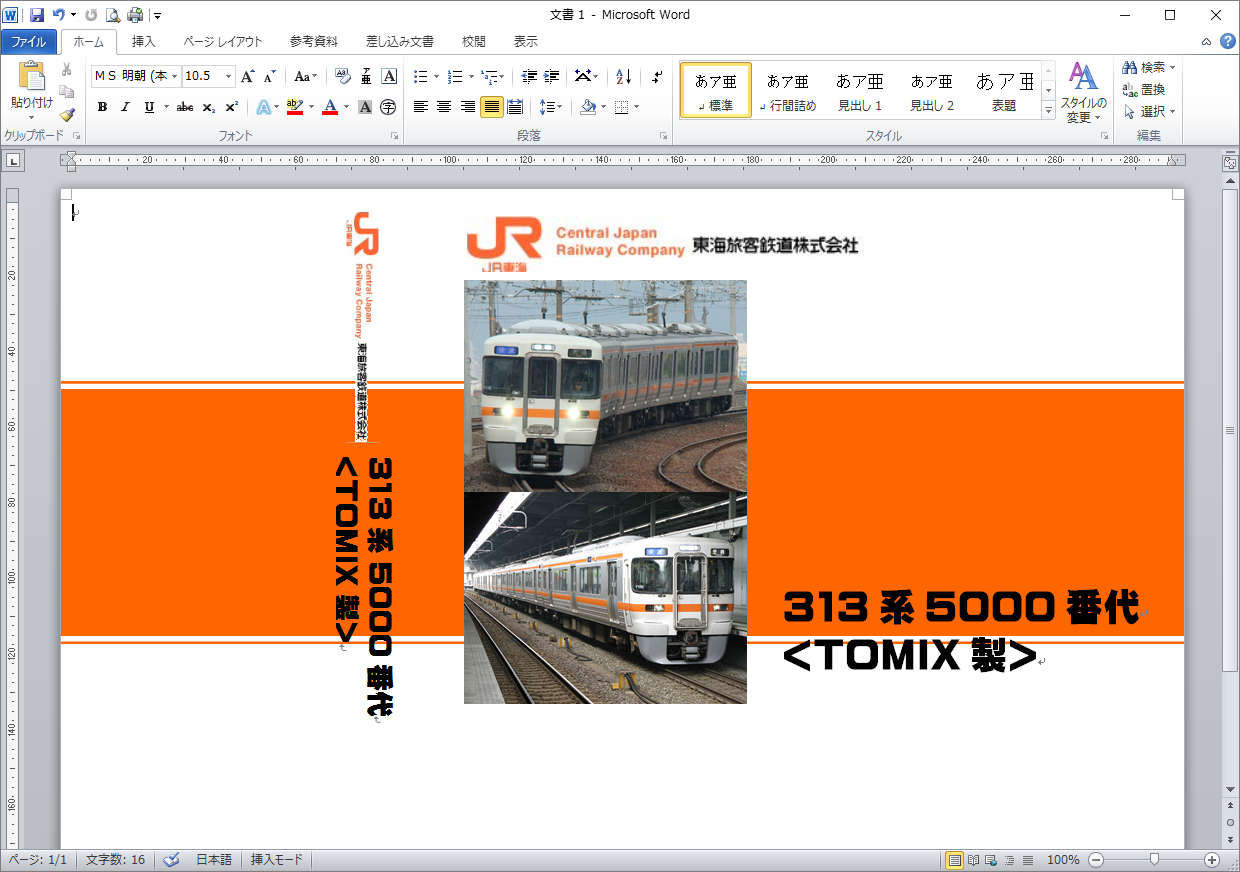Click the distributed alignment icon

(x=515, y=107)
